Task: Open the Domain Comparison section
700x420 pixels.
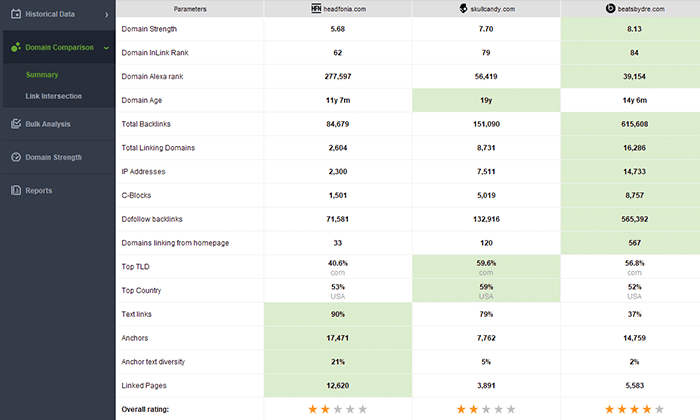Action: [x=59, y=47]
